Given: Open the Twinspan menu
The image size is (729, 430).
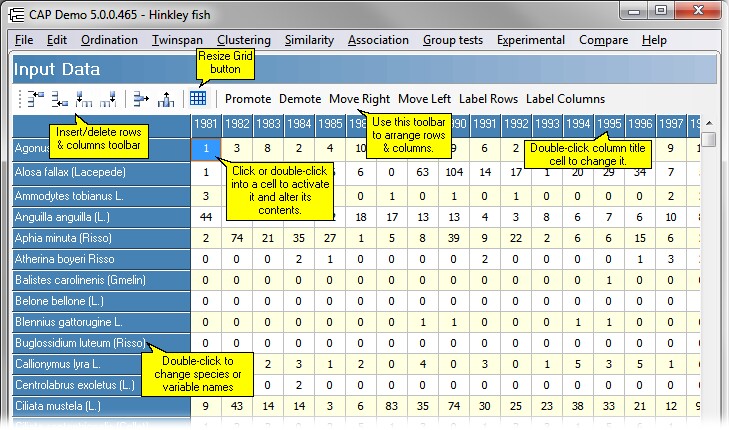Looking at the screenshot, I should tap(177, 40).
